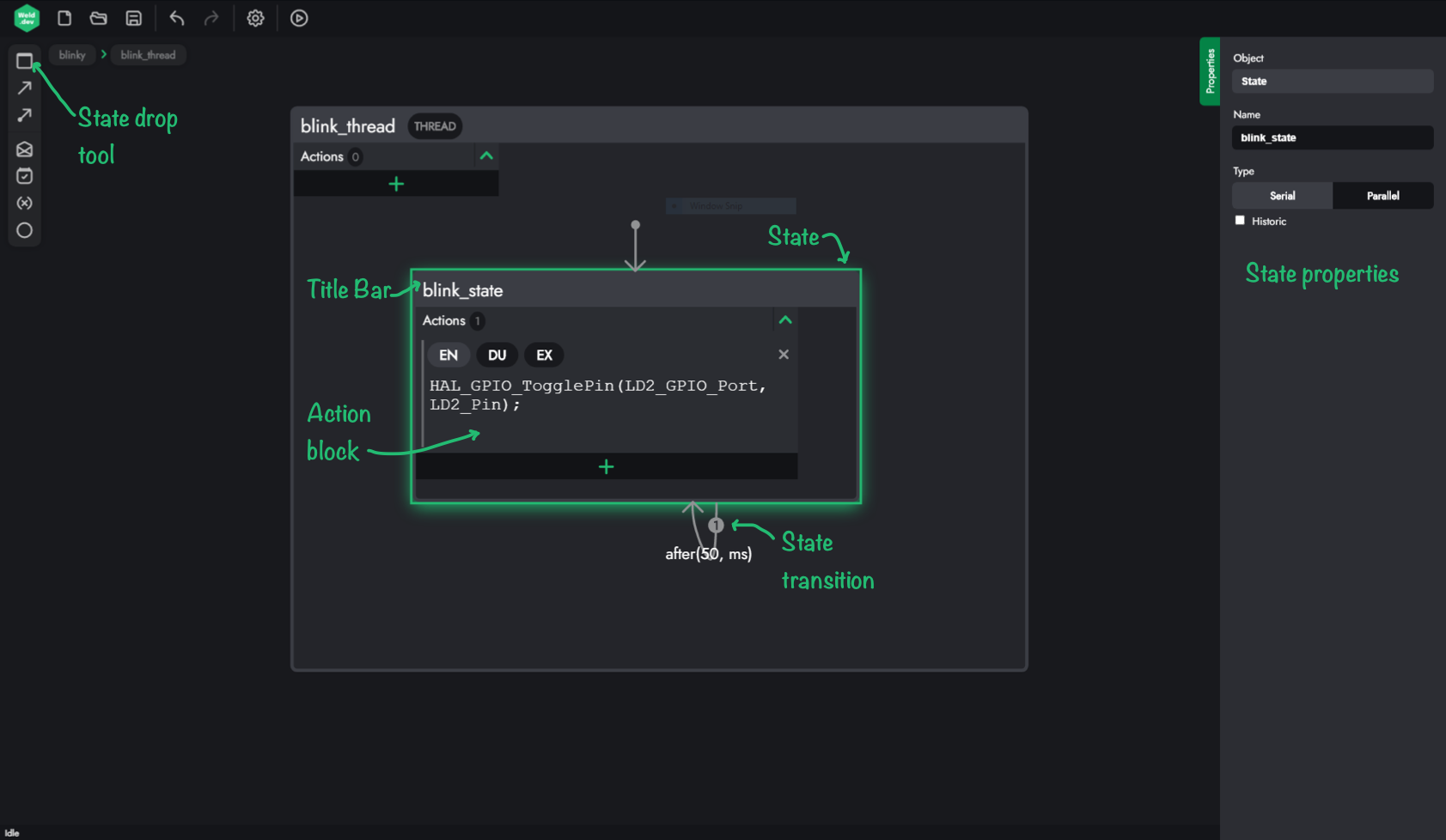Click the Name field containing blink_state

pyautogui.click(x=1332, y=137)
